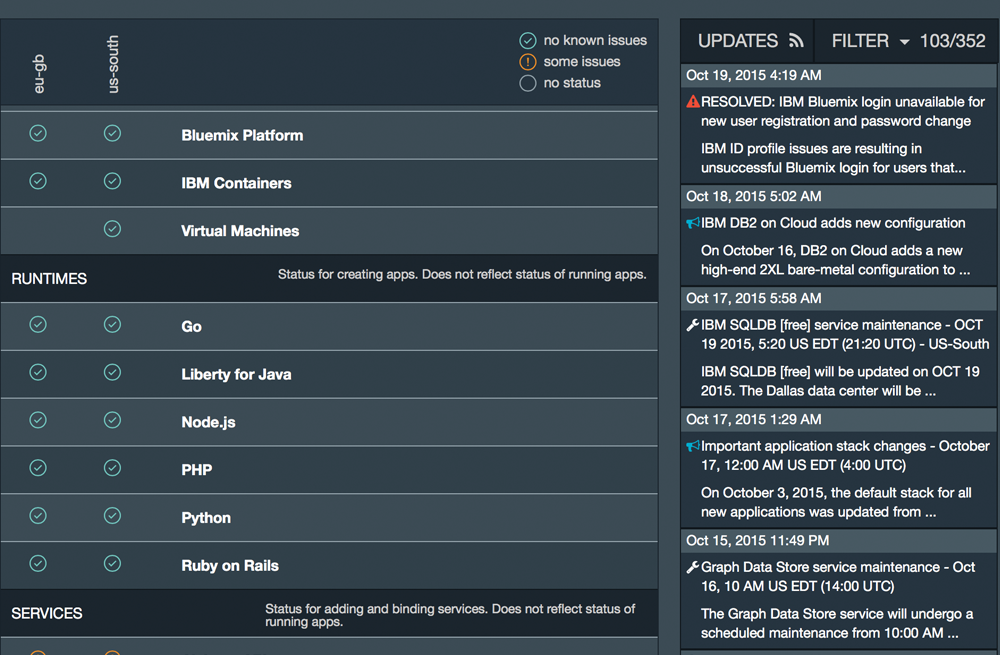Open IBM SQLDB [free] service maintenance update
Screen dimensions: 1000x655
pos(845,334)
